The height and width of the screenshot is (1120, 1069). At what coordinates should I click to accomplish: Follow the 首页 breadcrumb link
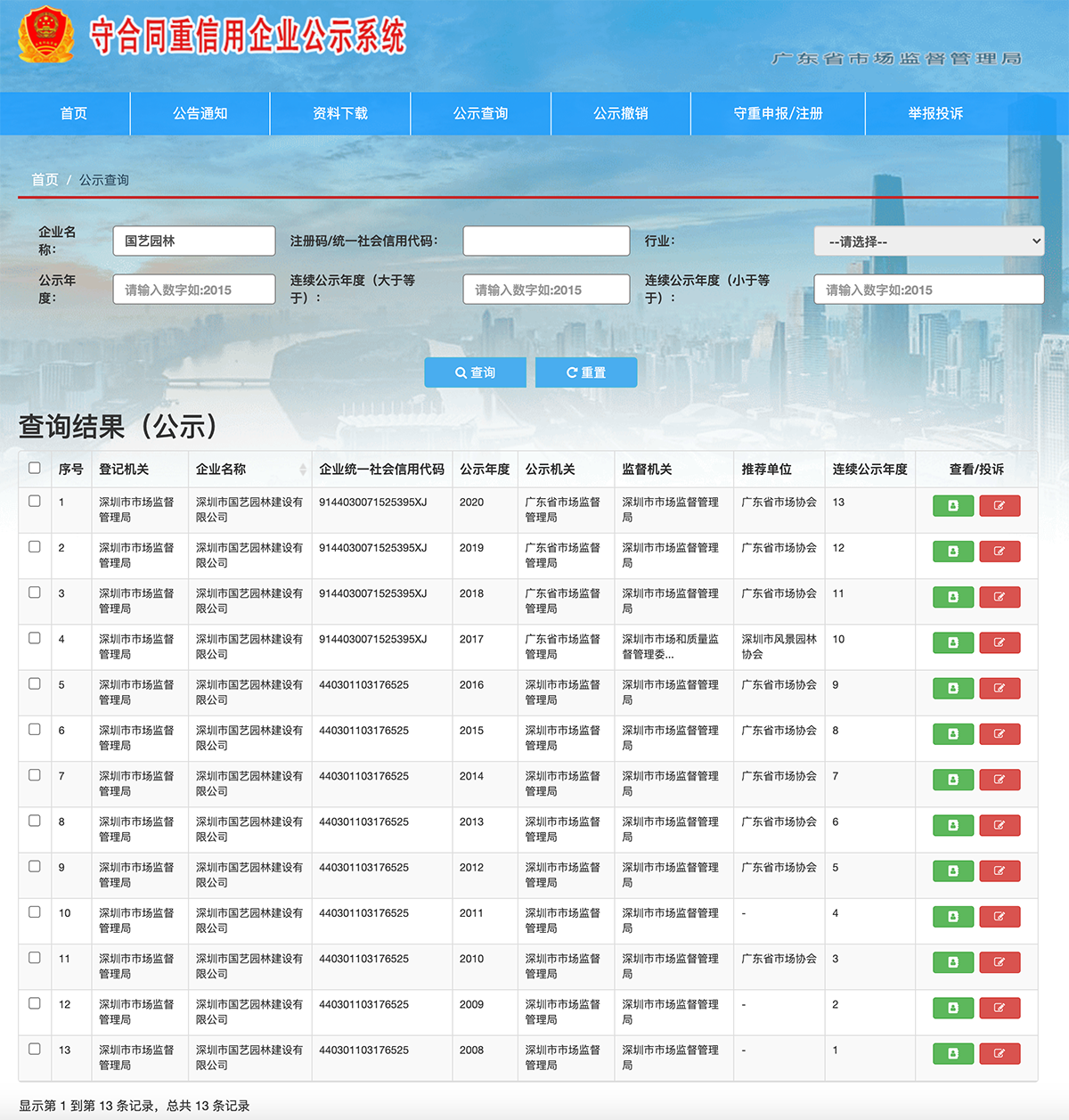[45, 180]
